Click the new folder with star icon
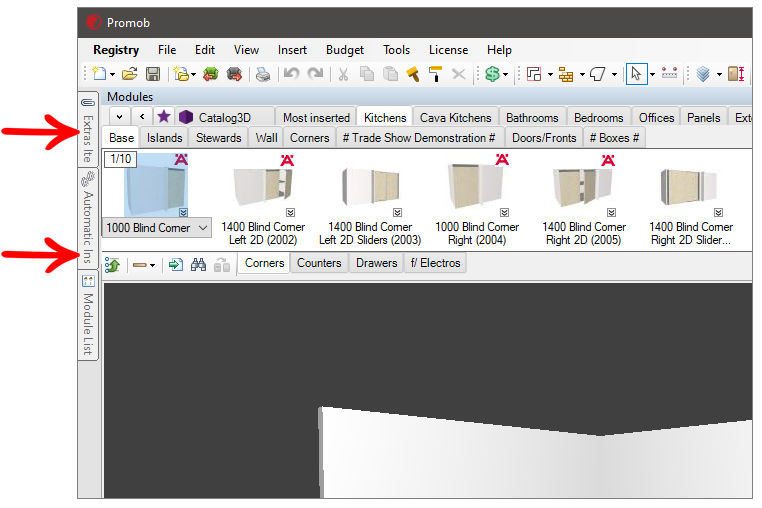The width and height of the screenshot is (762, 508). tap(181, 74)
